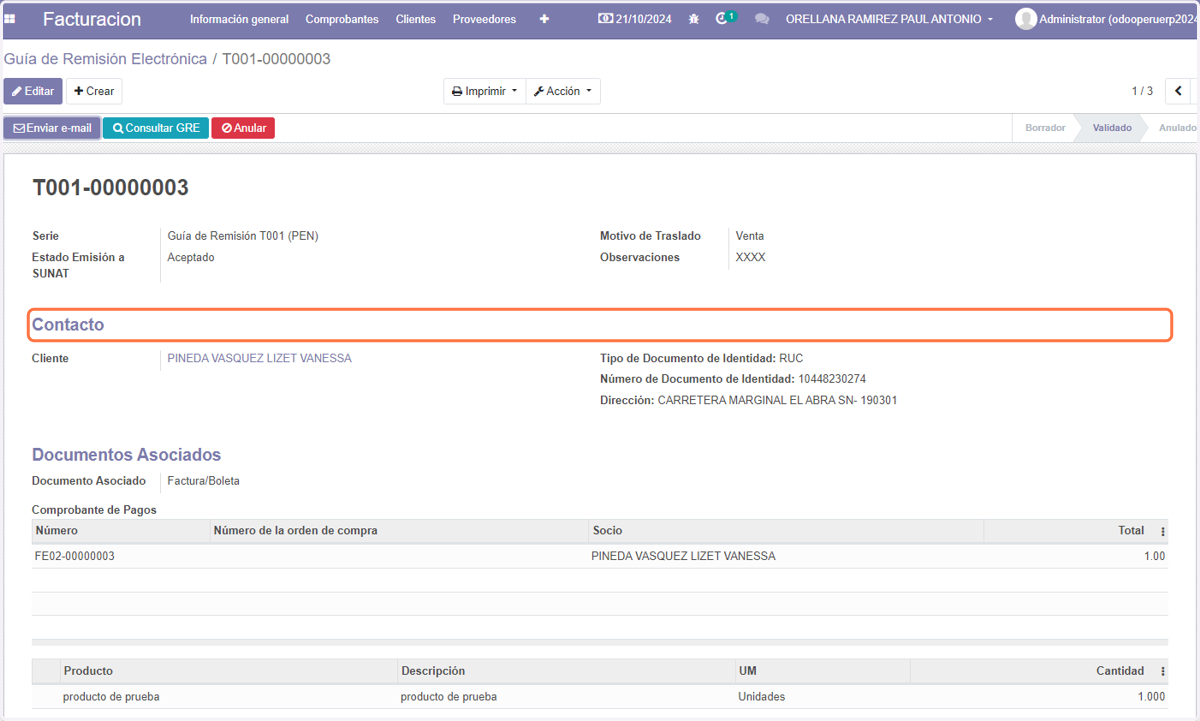
Task: Click Socio cell PINEDA VASQUEZ LIZET VANESSA in table
Action: [x=683, y=556]
